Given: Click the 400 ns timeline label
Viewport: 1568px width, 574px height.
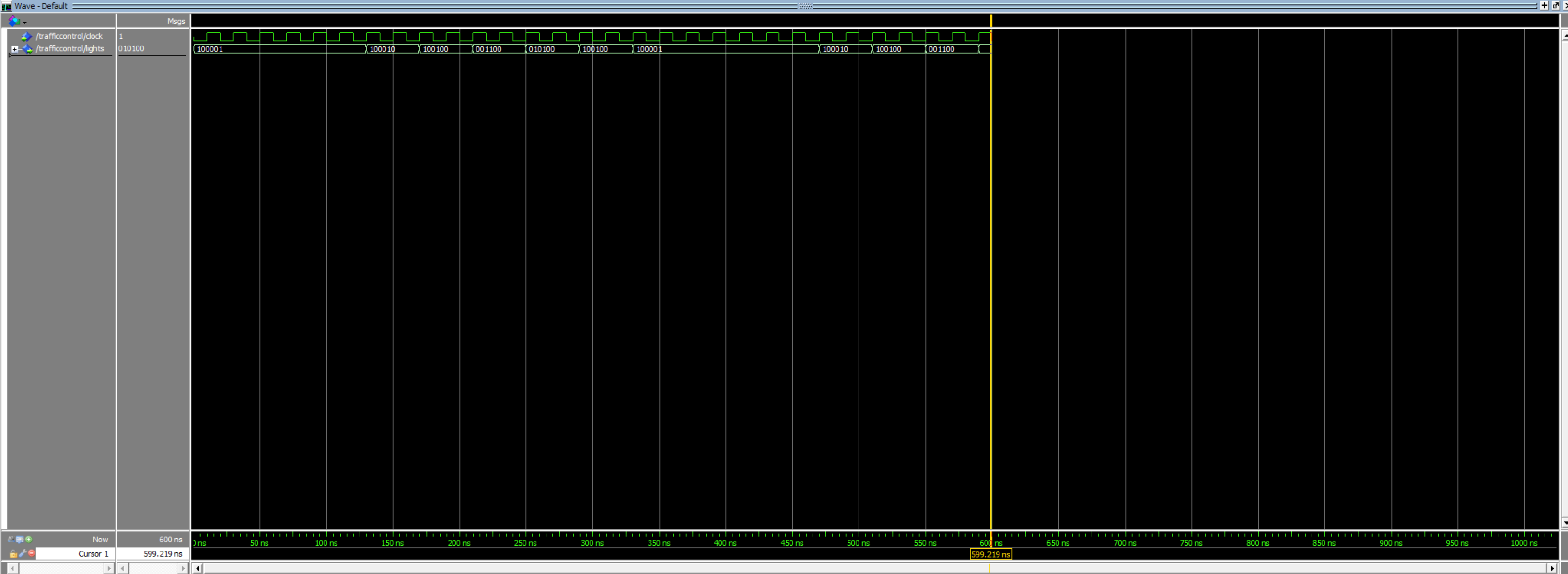Looking at the screenshot, I should [x=725, y=543].
